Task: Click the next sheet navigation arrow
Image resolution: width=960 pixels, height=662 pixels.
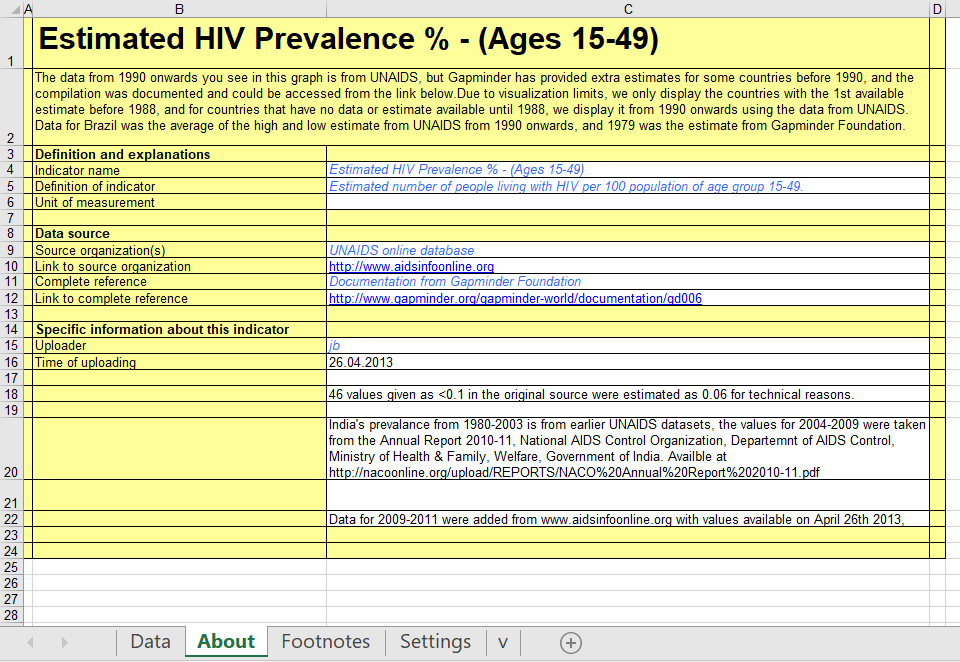Action: [63, 642]
